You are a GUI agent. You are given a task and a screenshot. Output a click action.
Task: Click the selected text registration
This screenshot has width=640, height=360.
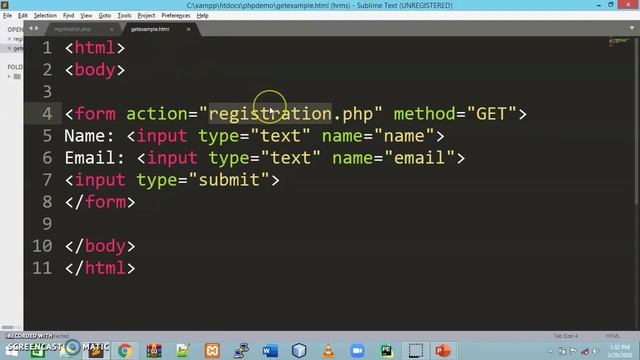(x=270, y=114)
